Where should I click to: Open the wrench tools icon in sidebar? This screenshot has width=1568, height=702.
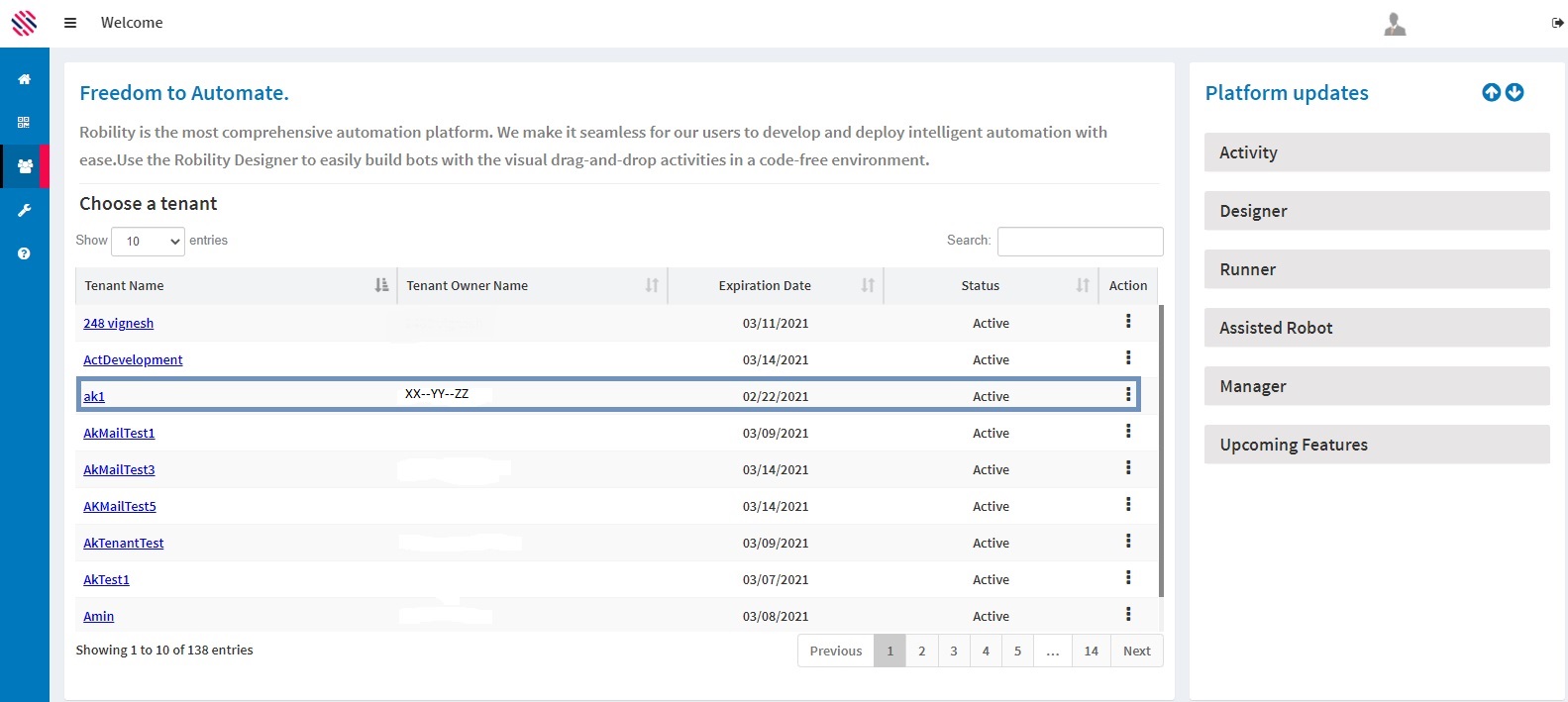pyautogui.click(x=25, y=210)
